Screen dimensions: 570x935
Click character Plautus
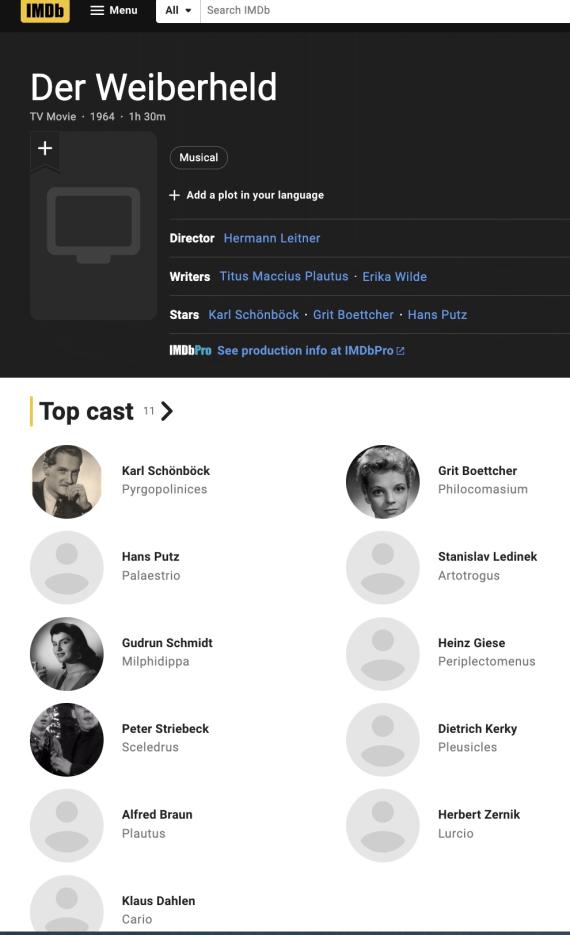(144, 833)
